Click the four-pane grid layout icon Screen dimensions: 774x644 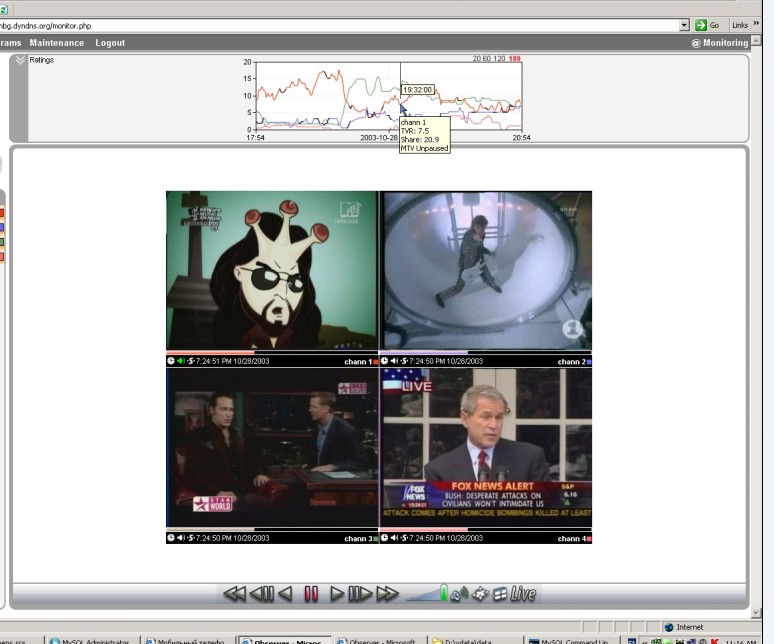pyautogui.click(x=500, y=594)
